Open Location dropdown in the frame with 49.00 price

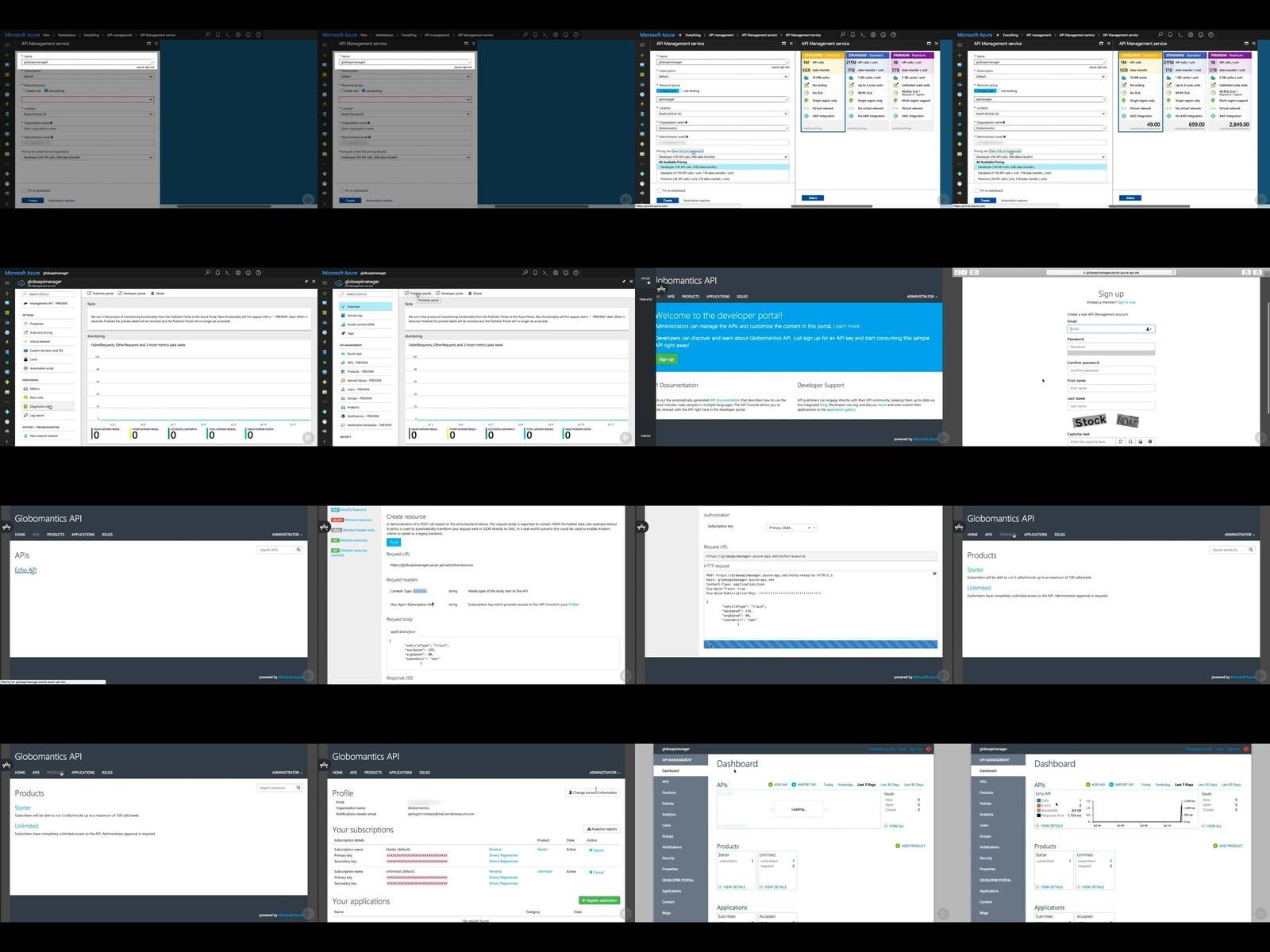click(1040, 113)
